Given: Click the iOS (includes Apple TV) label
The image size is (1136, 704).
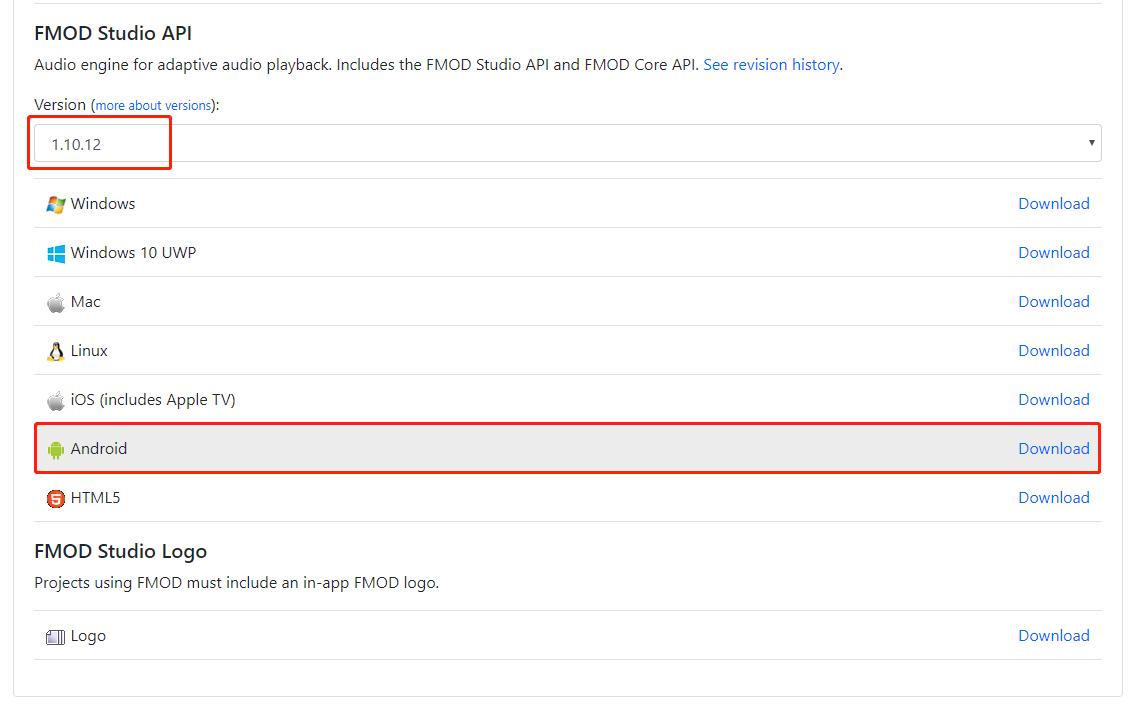Looking at the screenshot, I should pyautogui.click(x=153, y=400).
